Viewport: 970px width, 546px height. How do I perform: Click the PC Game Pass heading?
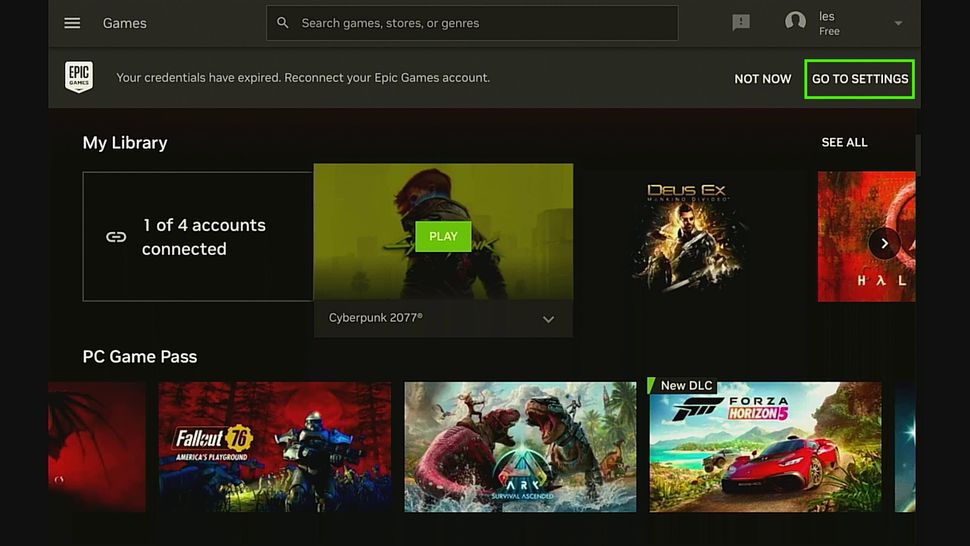tap(140, 357)
